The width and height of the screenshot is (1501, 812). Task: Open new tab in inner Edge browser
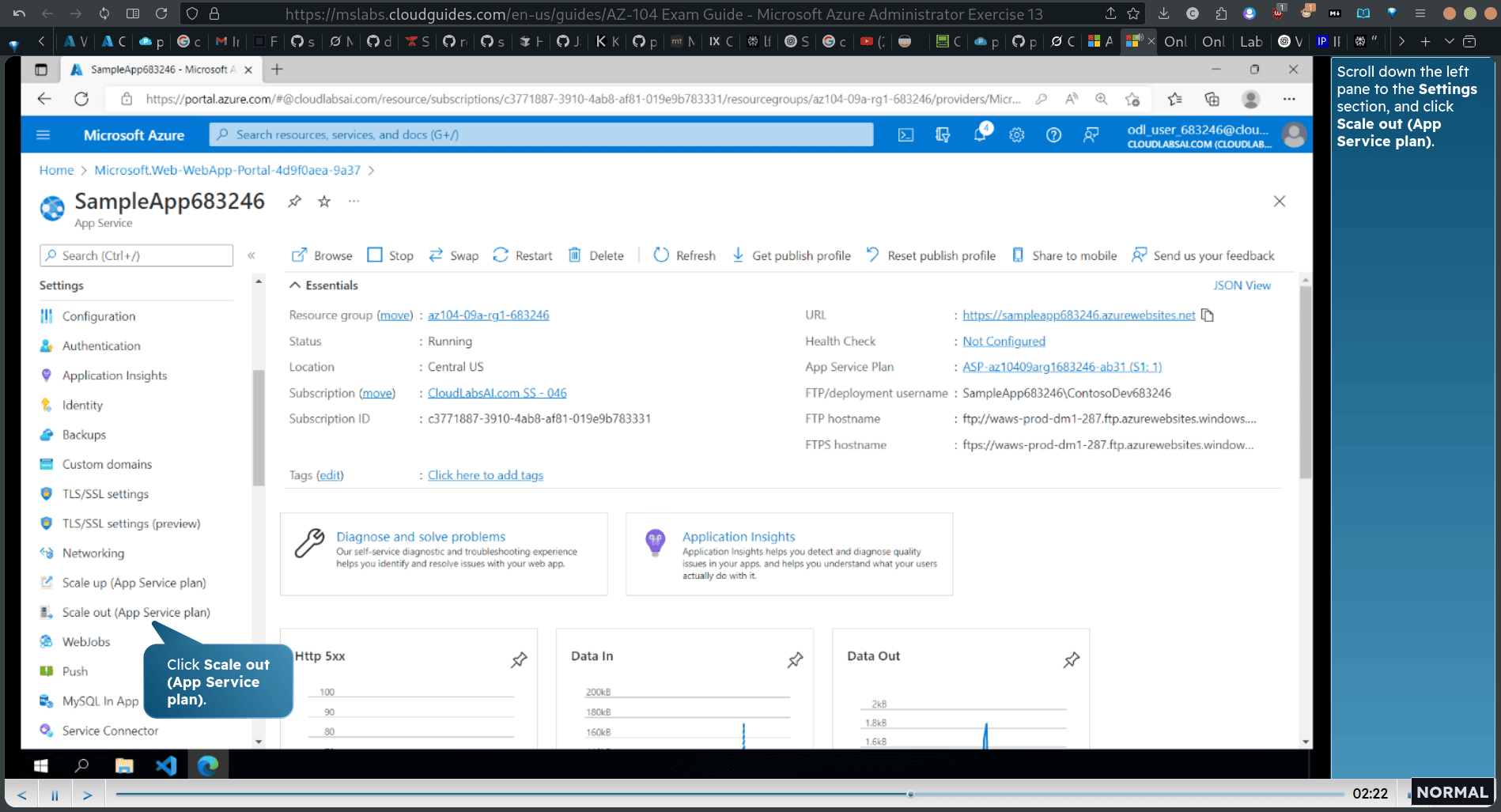[277, 70]
